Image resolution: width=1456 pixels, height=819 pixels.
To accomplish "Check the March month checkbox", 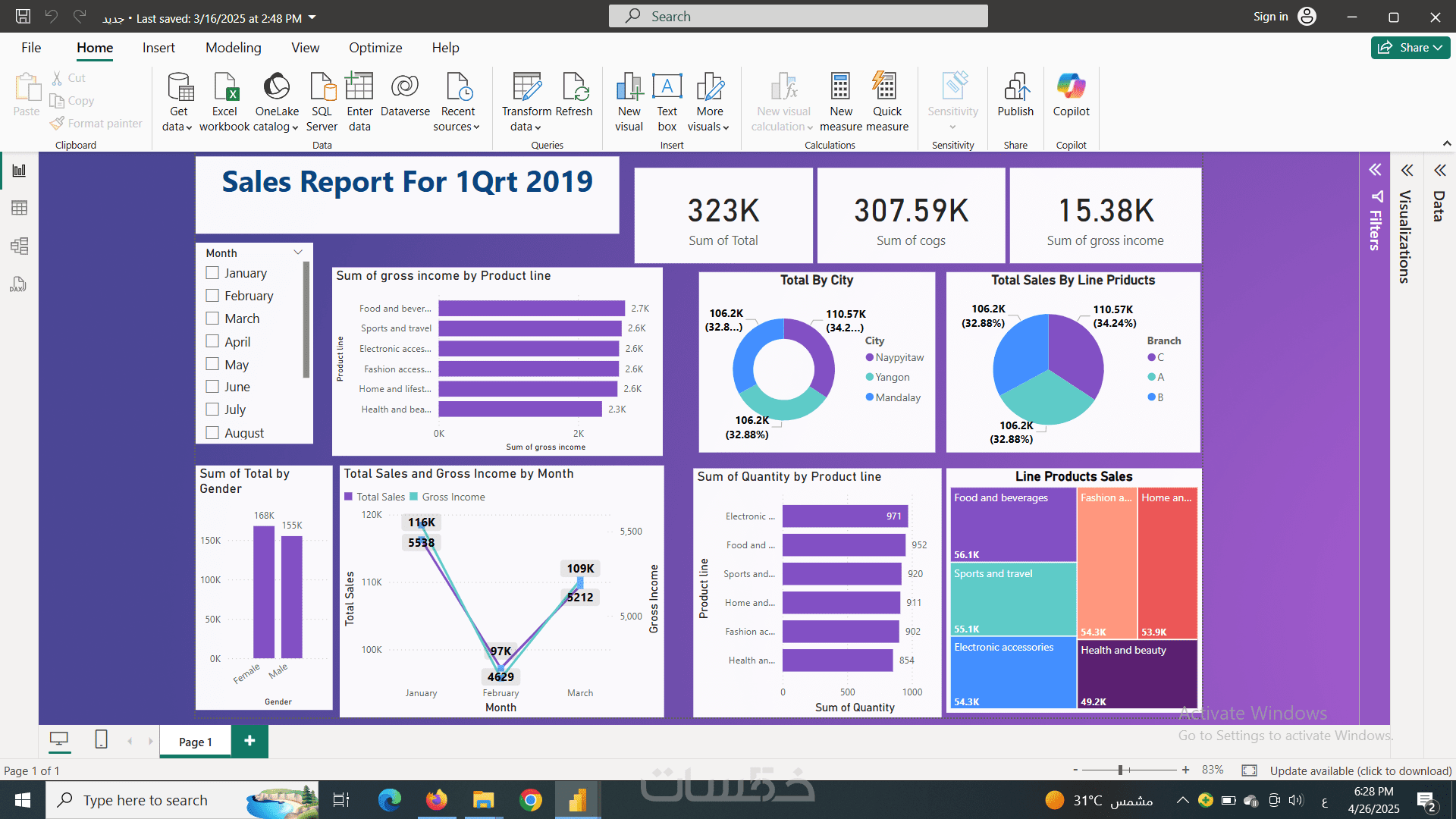I will pos(212,318).
